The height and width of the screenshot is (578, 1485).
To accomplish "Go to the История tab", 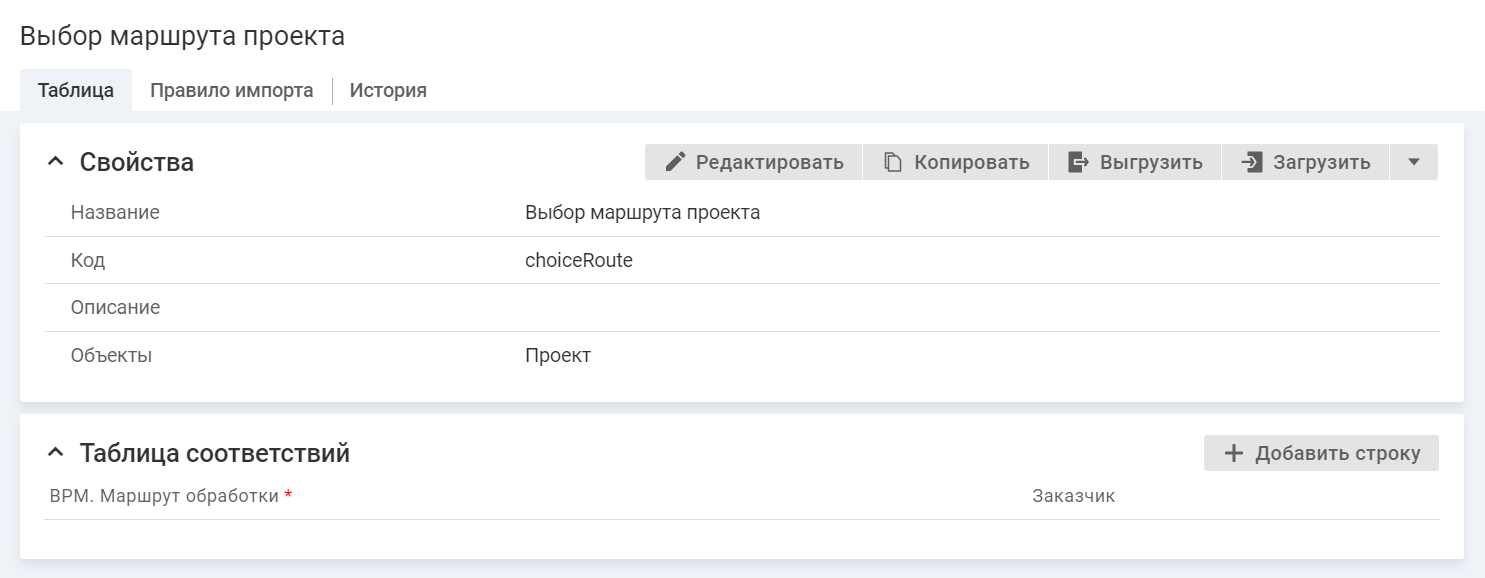I will pos(388,91).
